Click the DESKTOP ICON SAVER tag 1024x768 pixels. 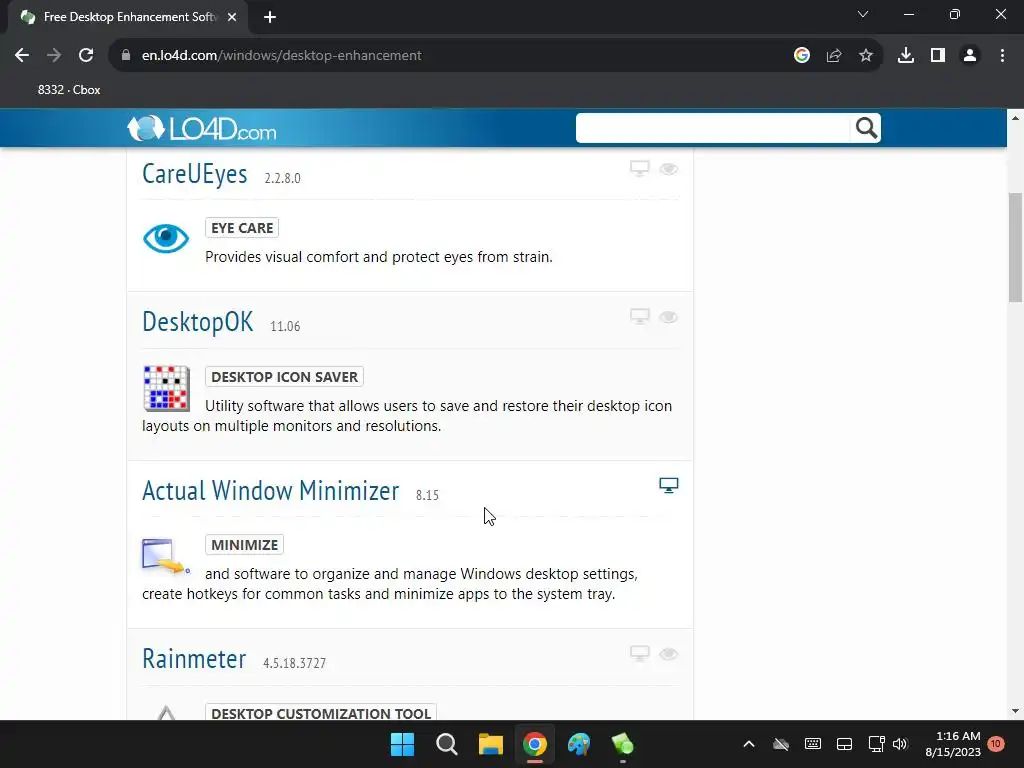(284, 377)
